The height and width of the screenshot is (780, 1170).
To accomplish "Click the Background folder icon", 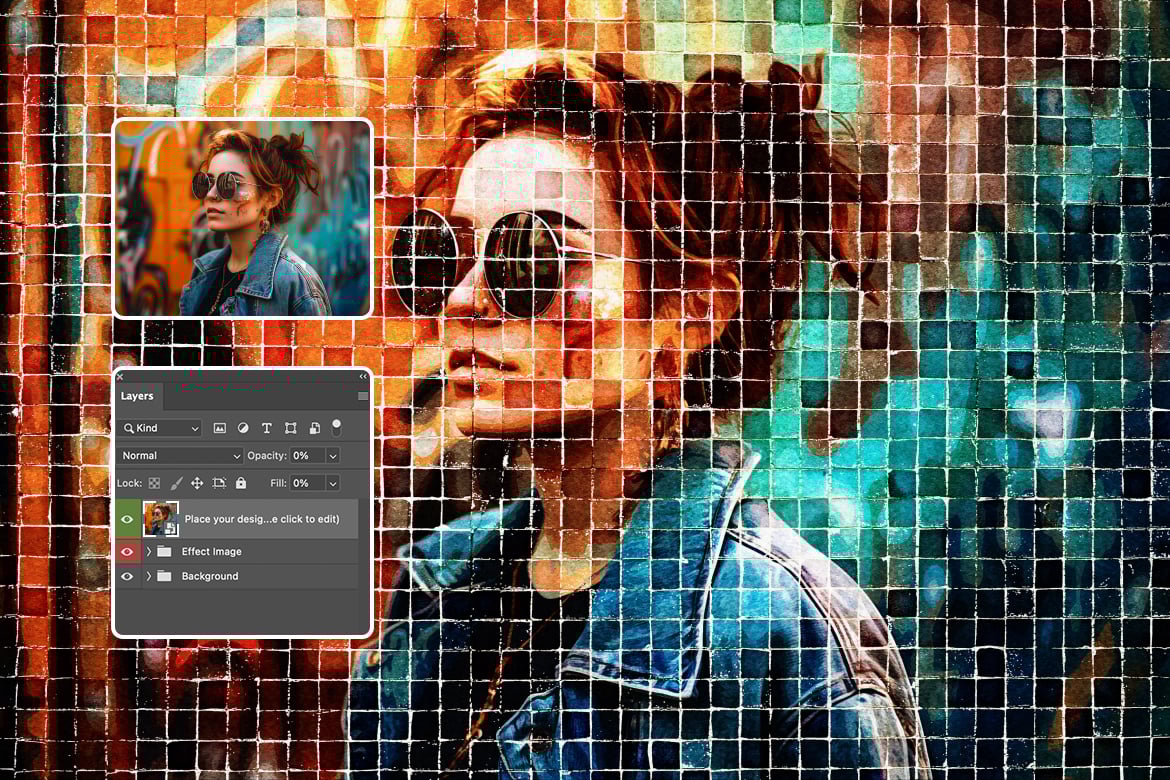I will [x=164, y=576].
